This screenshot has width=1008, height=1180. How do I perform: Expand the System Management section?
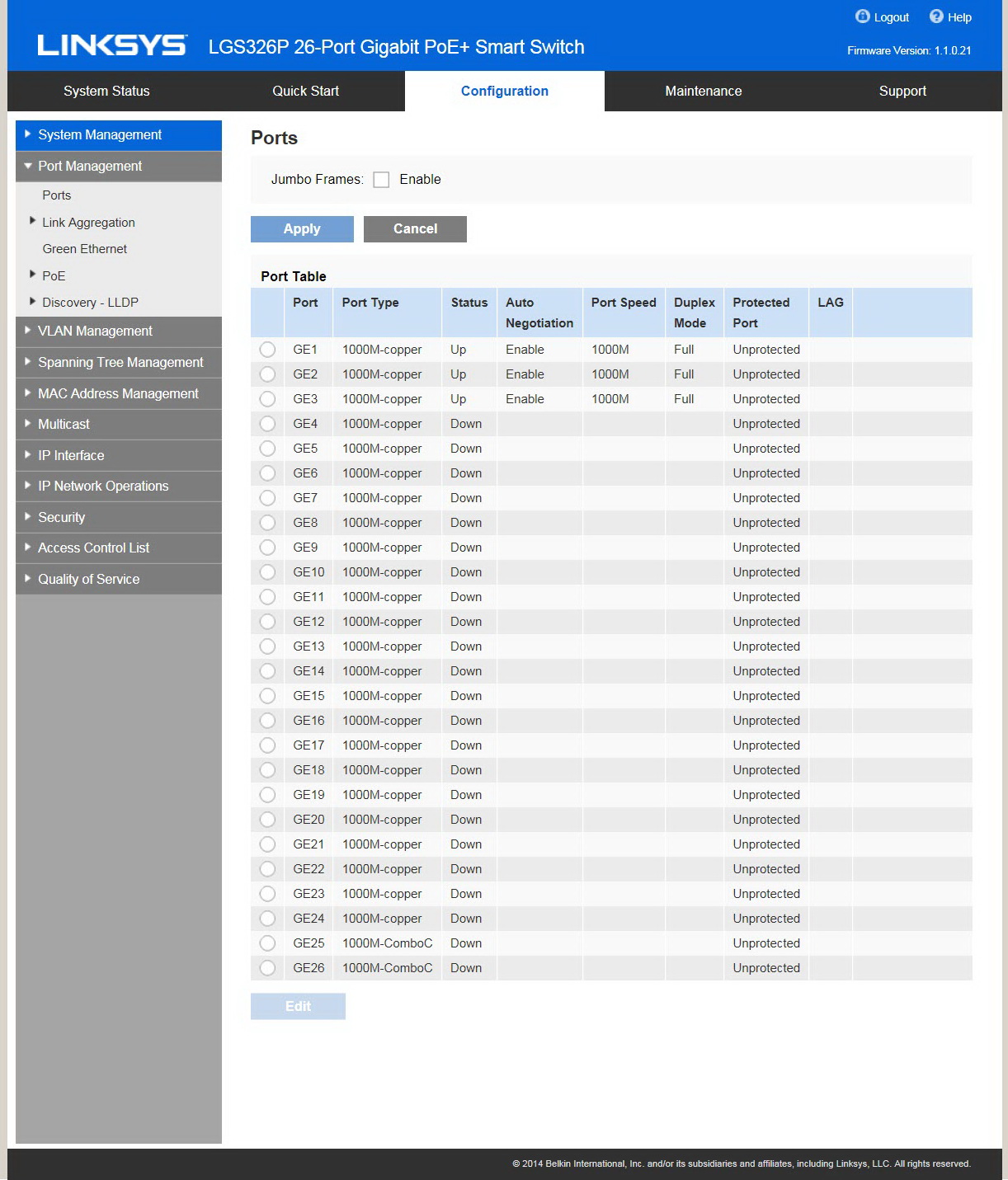click(119, 135)
